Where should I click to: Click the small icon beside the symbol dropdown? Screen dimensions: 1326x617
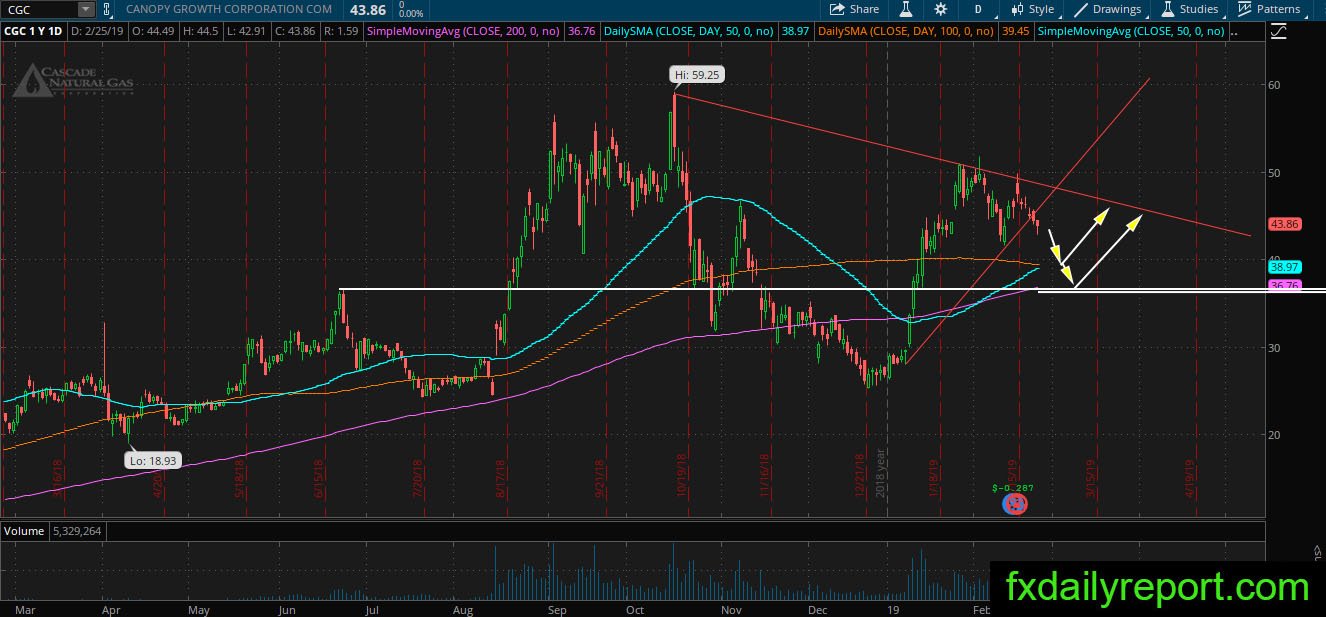click(107, 9)
